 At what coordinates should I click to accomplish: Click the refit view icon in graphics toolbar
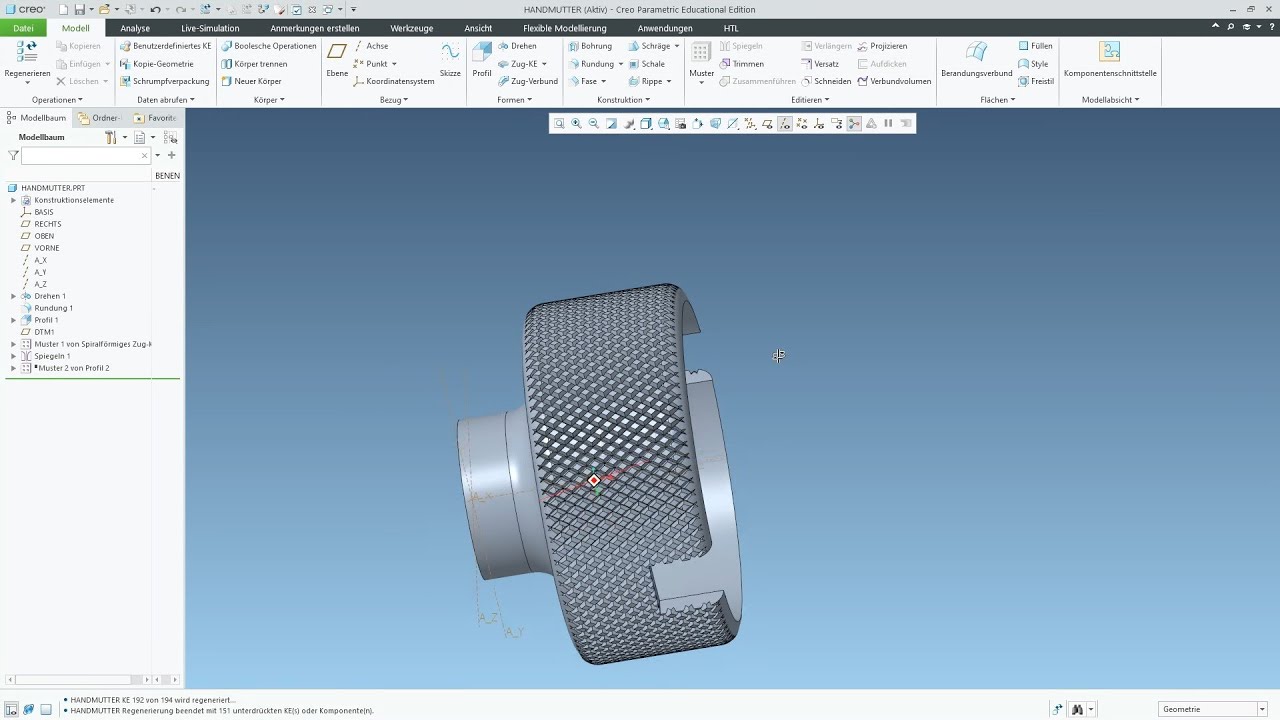pyautogui.click(x=559, y=124)
